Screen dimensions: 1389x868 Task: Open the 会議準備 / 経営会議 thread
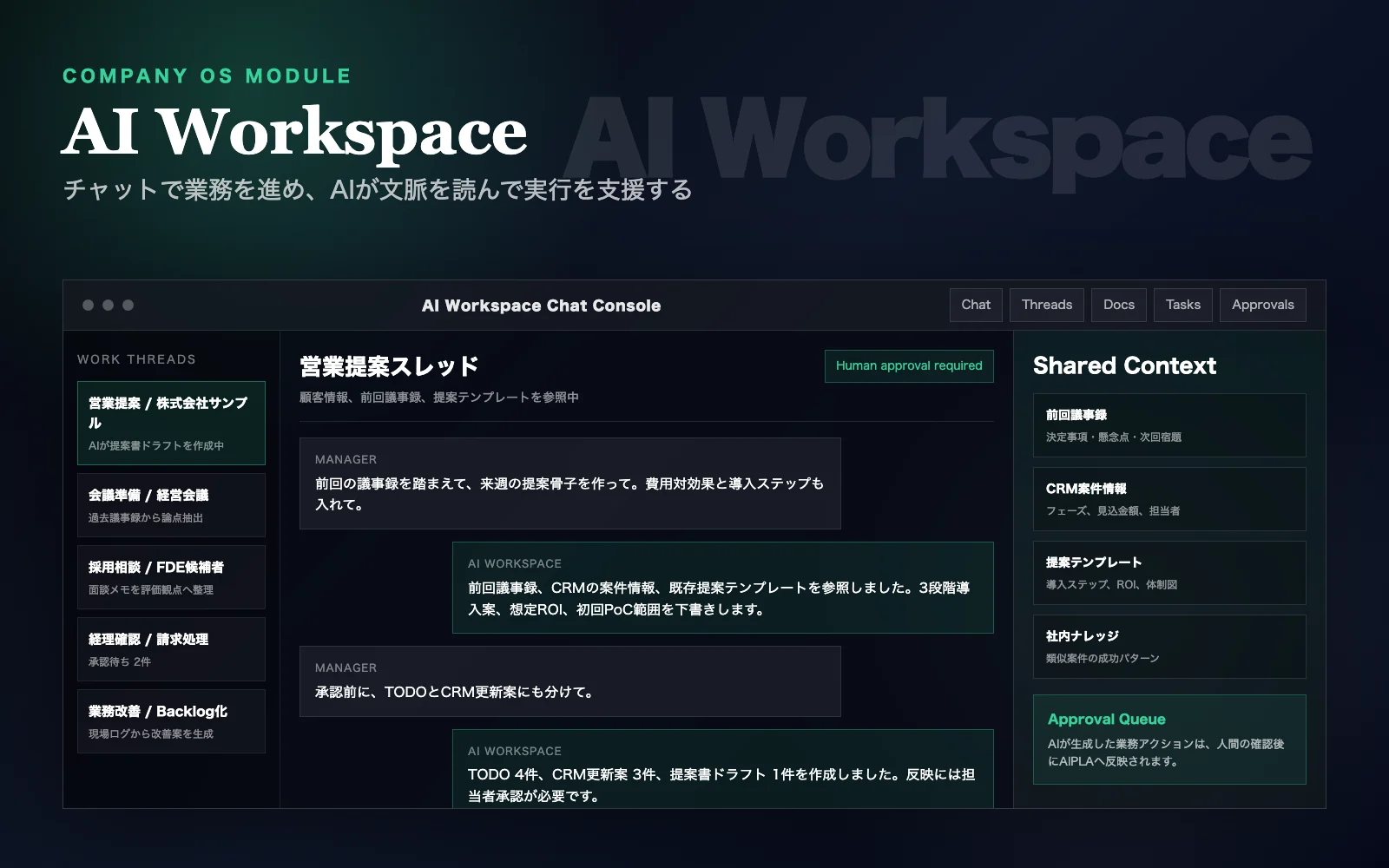171,505
